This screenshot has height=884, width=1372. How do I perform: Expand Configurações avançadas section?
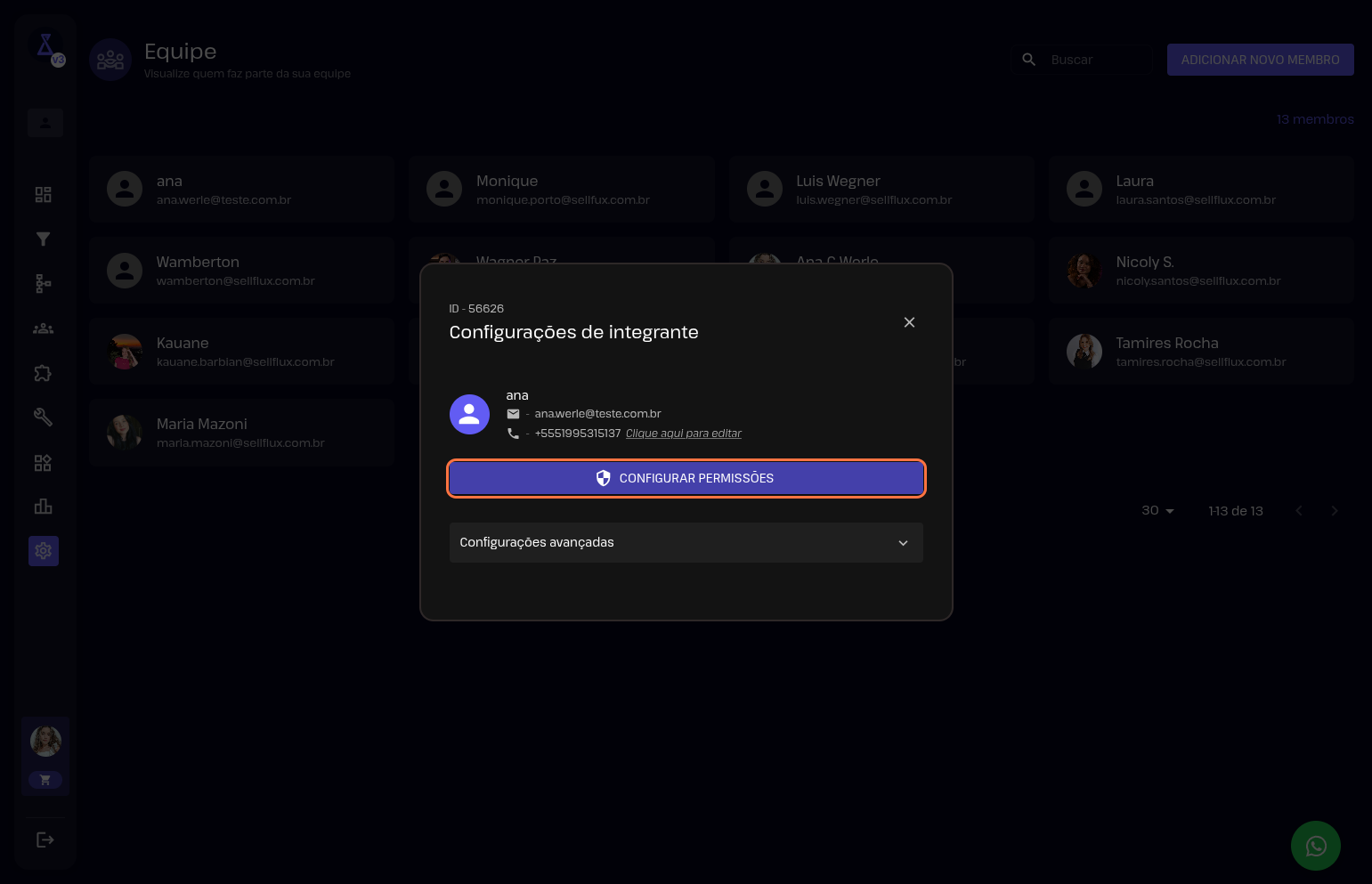686,543
